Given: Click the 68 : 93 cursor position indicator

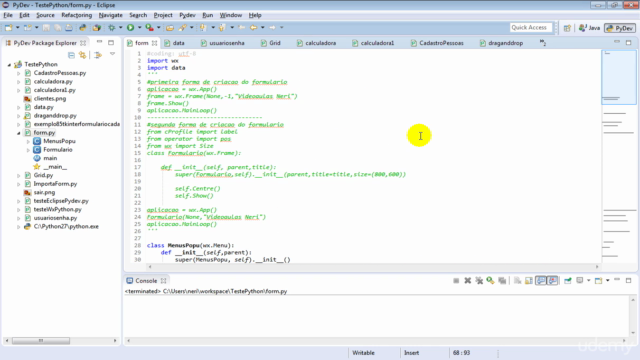Looking at the screenshot, I should pos(461,353).
